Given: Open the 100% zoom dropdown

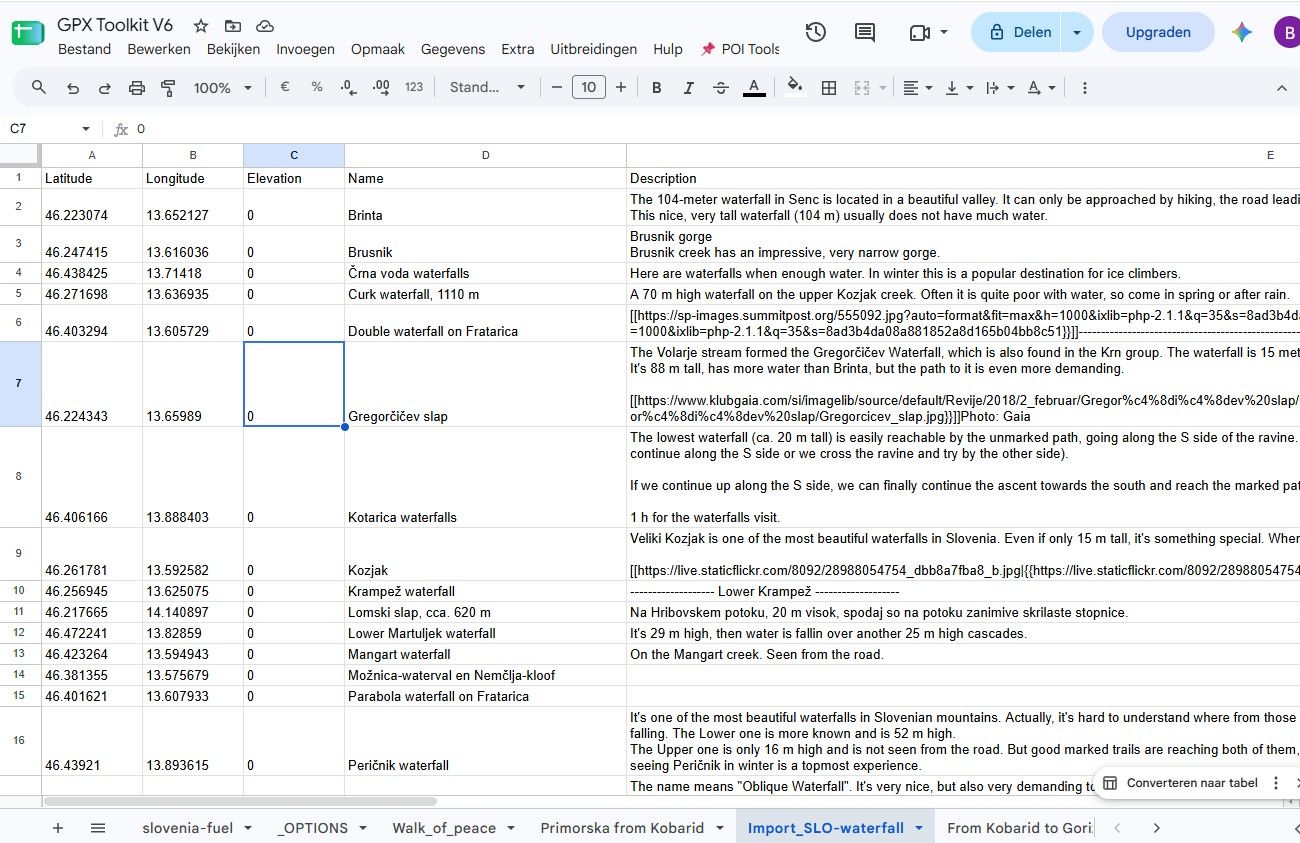Looking at the screenshot, I should click(223, 88).
